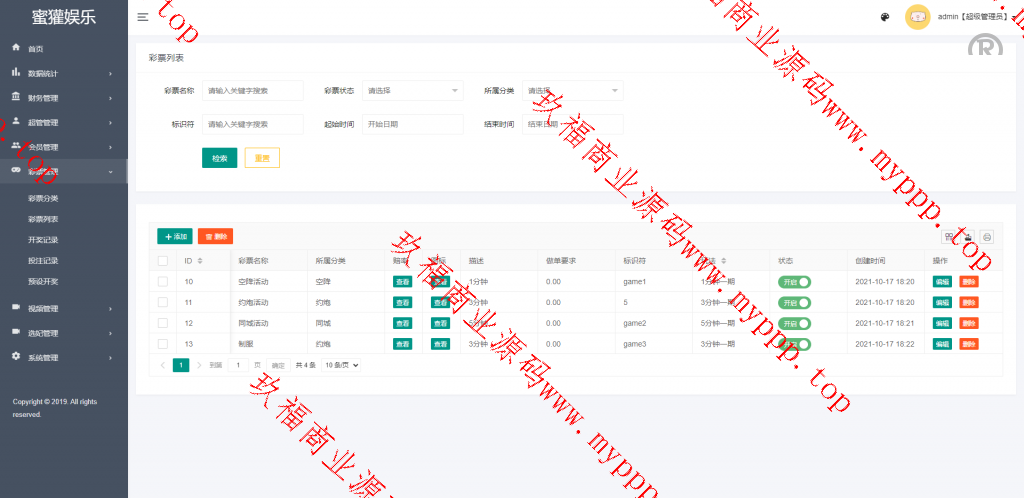Check the checkbox for row ID 12
The image size is (1024, 498).
[163, 323]
